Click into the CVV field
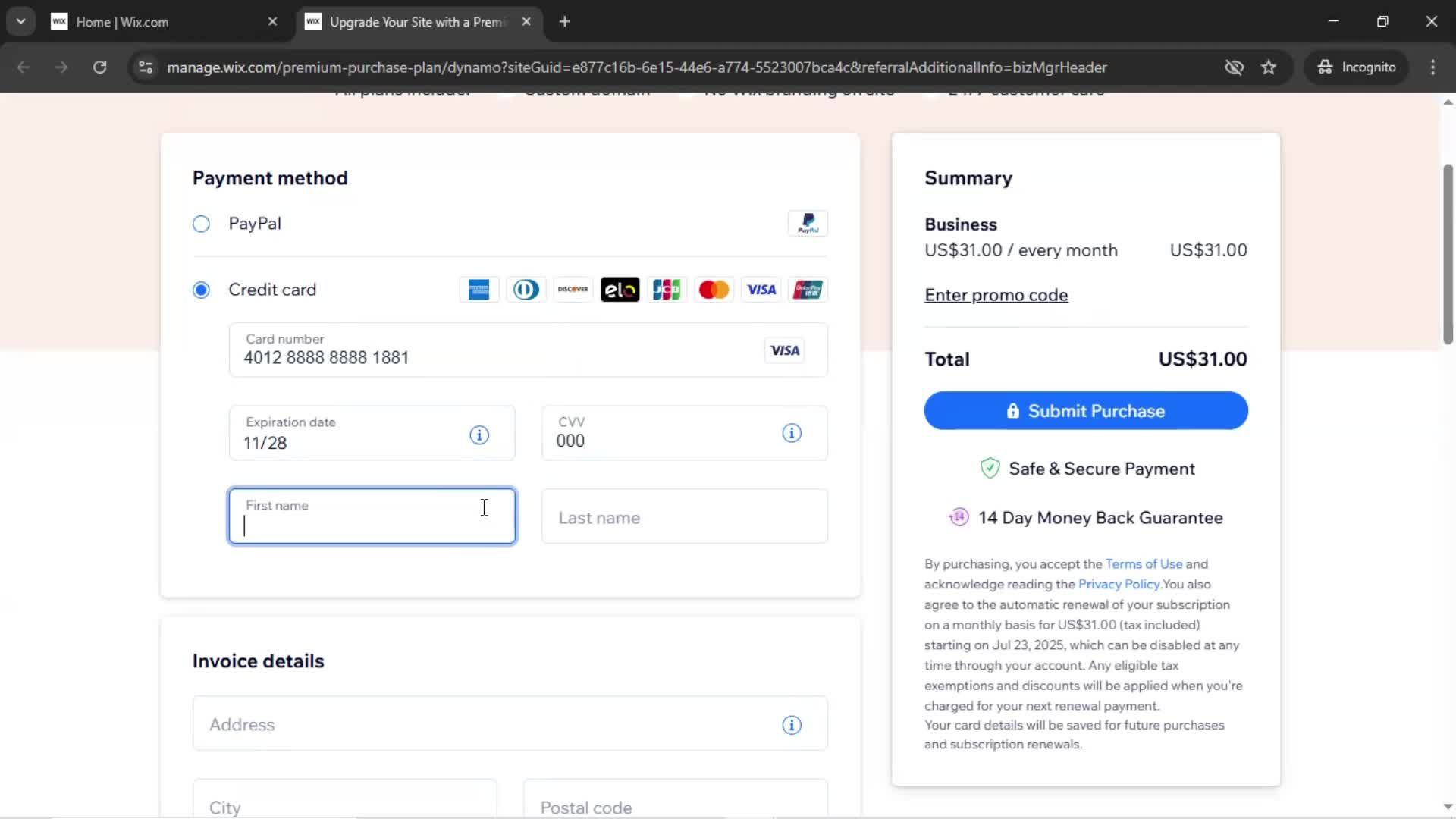Viewport: 1456px width, 819px height. pos(684,433)
